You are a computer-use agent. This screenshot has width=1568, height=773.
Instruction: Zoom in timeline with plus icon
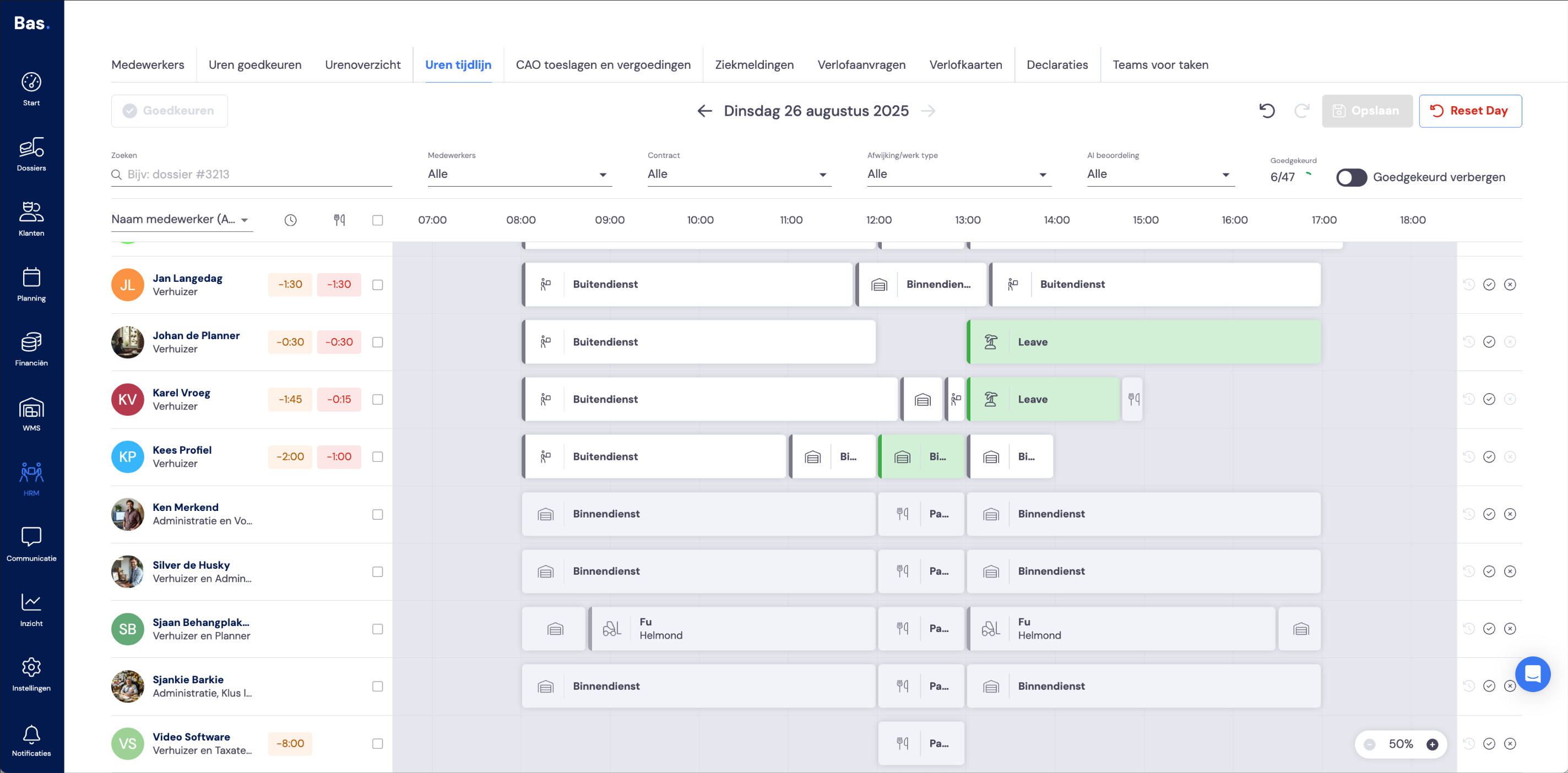point(1433,744)
